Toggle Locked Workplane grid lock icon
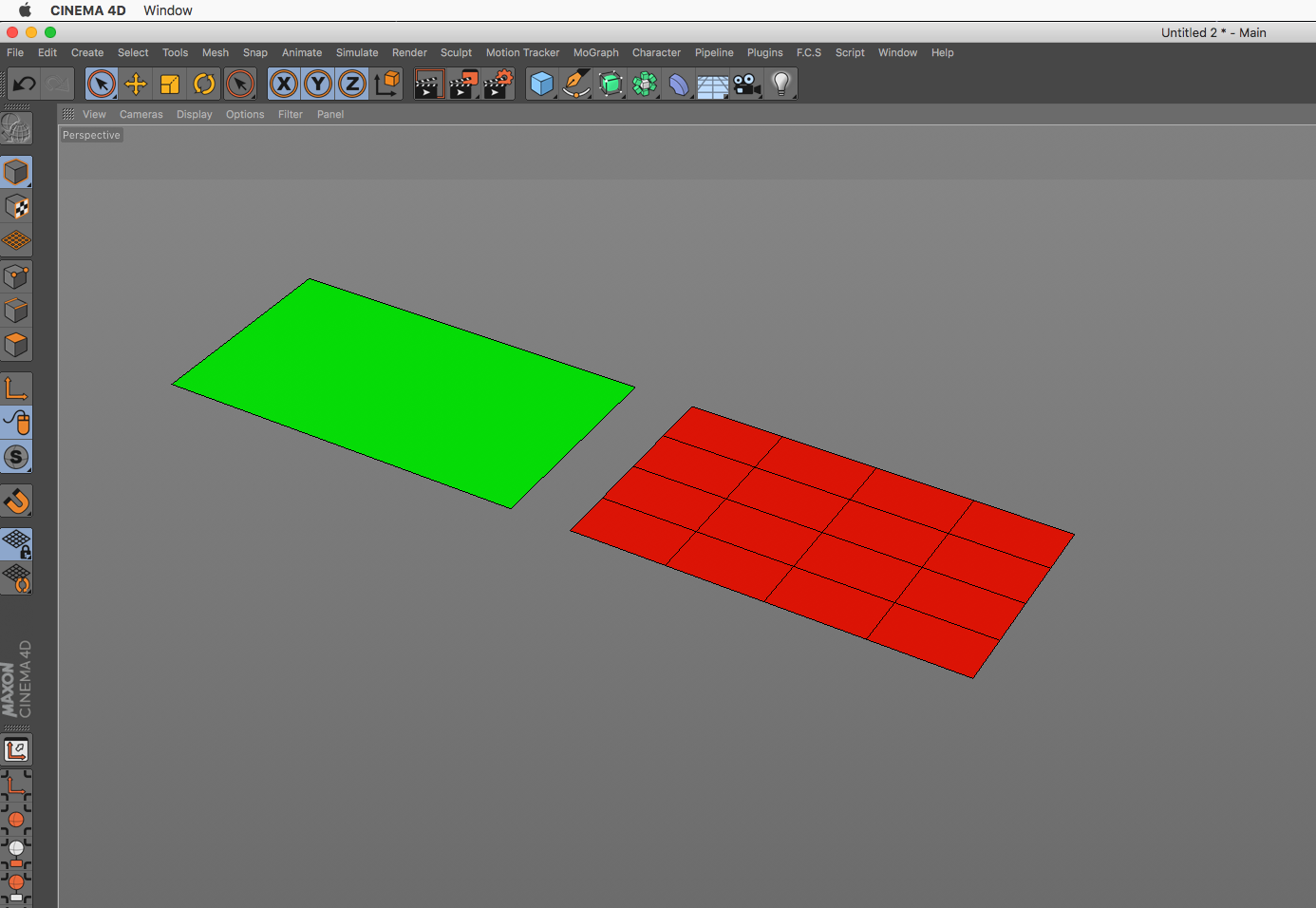Viewport: 1316px width, 908px height. (x=16, y=544)
